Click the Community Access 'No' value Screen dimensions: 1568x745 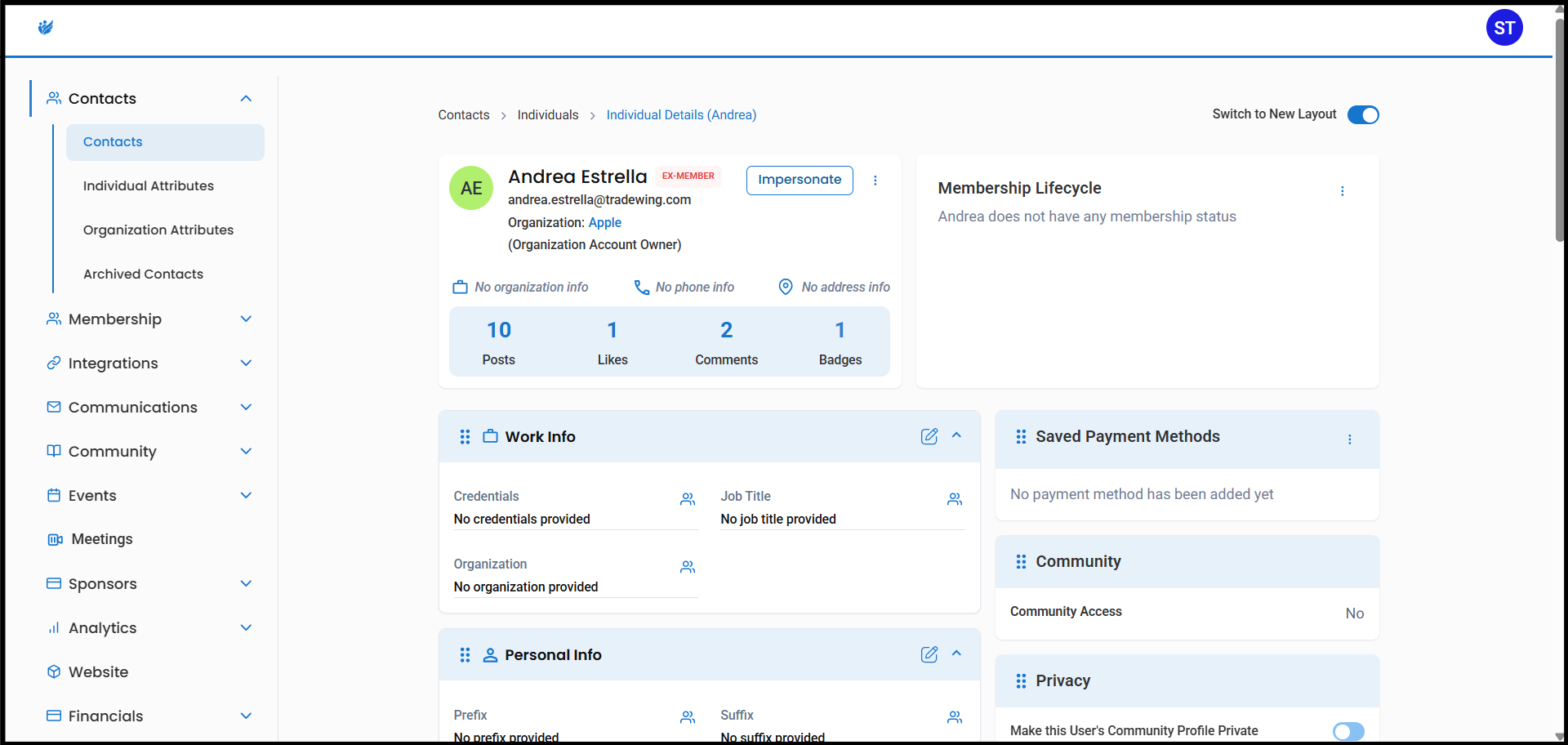point(1355,613)
